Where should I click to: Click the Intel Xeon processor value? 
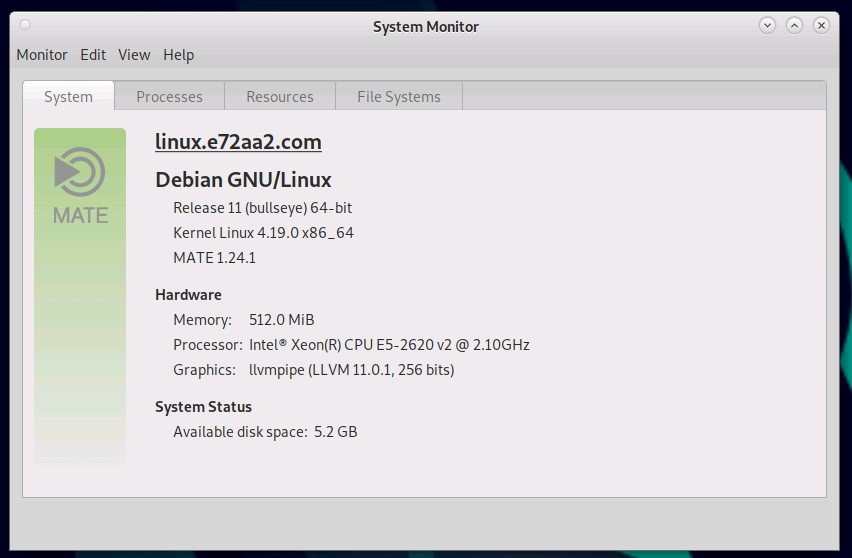click(389, 344)
